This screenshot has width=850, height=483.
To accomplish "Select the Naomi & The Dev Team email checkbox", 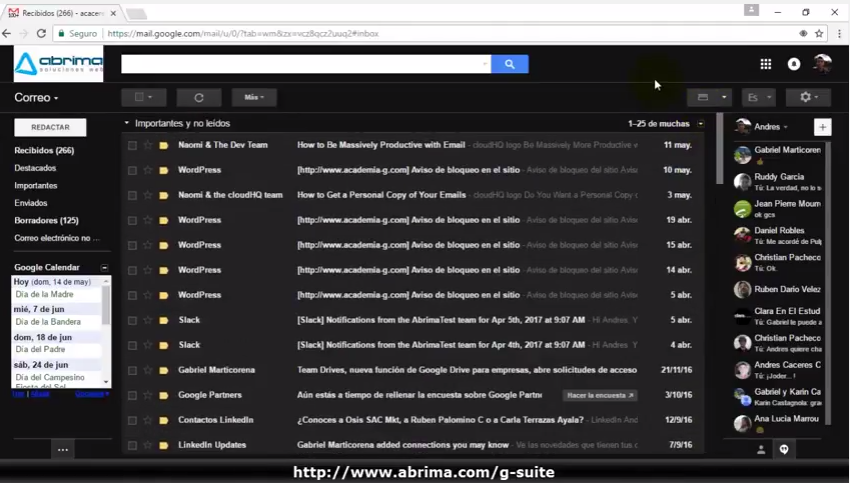I will click(132, 145).
